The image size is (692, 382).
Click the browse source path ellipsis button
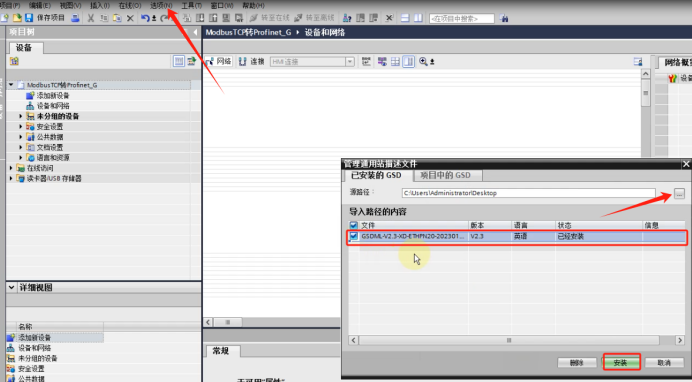point(679,193)
